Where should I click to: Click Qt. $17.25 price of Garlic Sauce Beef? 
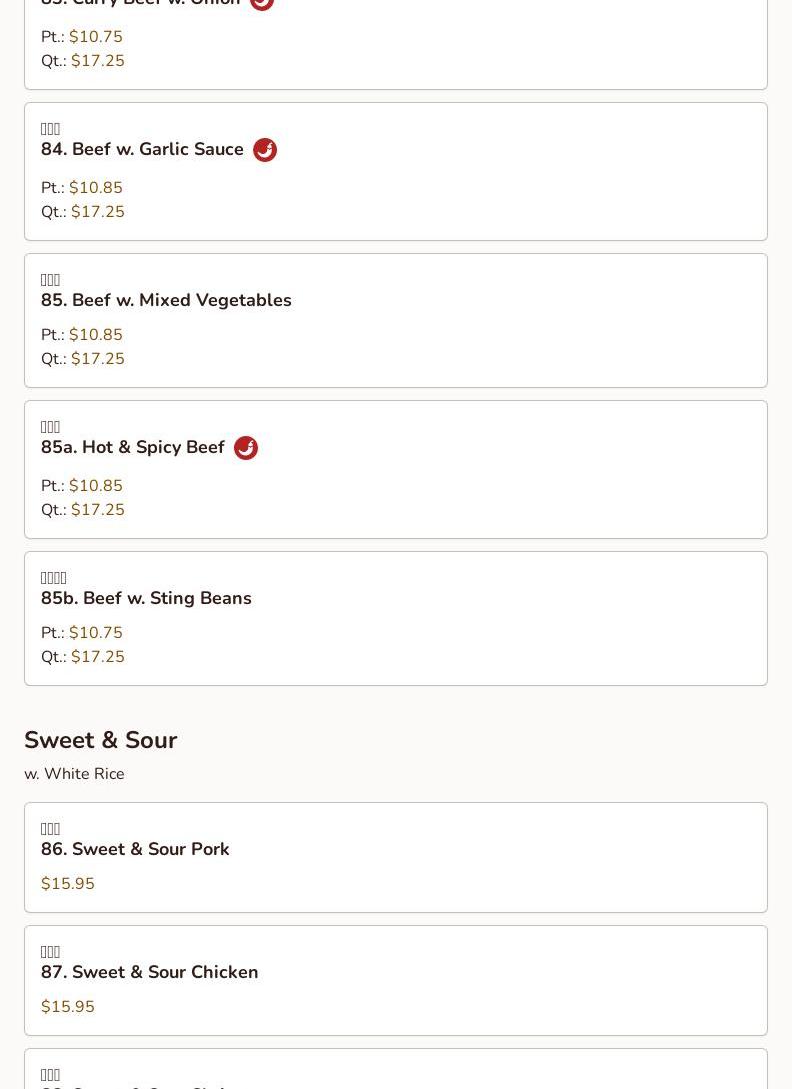tap(83, 212)
